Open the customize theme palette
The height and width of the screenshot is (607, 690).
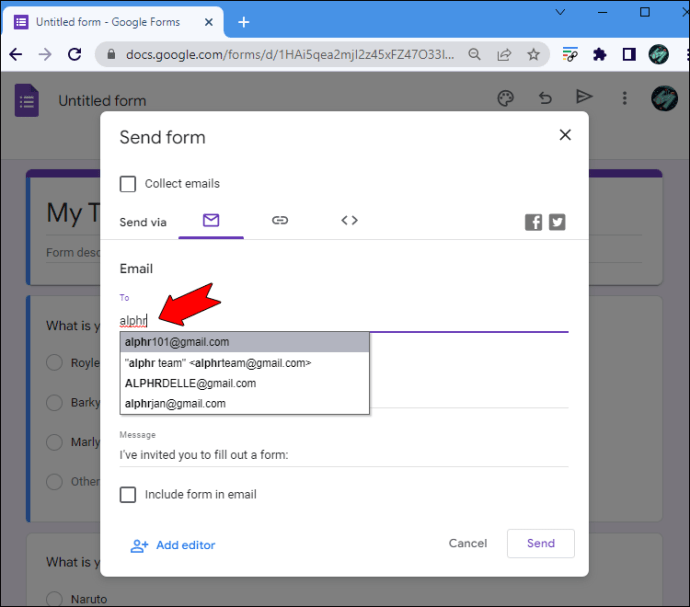tap(506, 98)
